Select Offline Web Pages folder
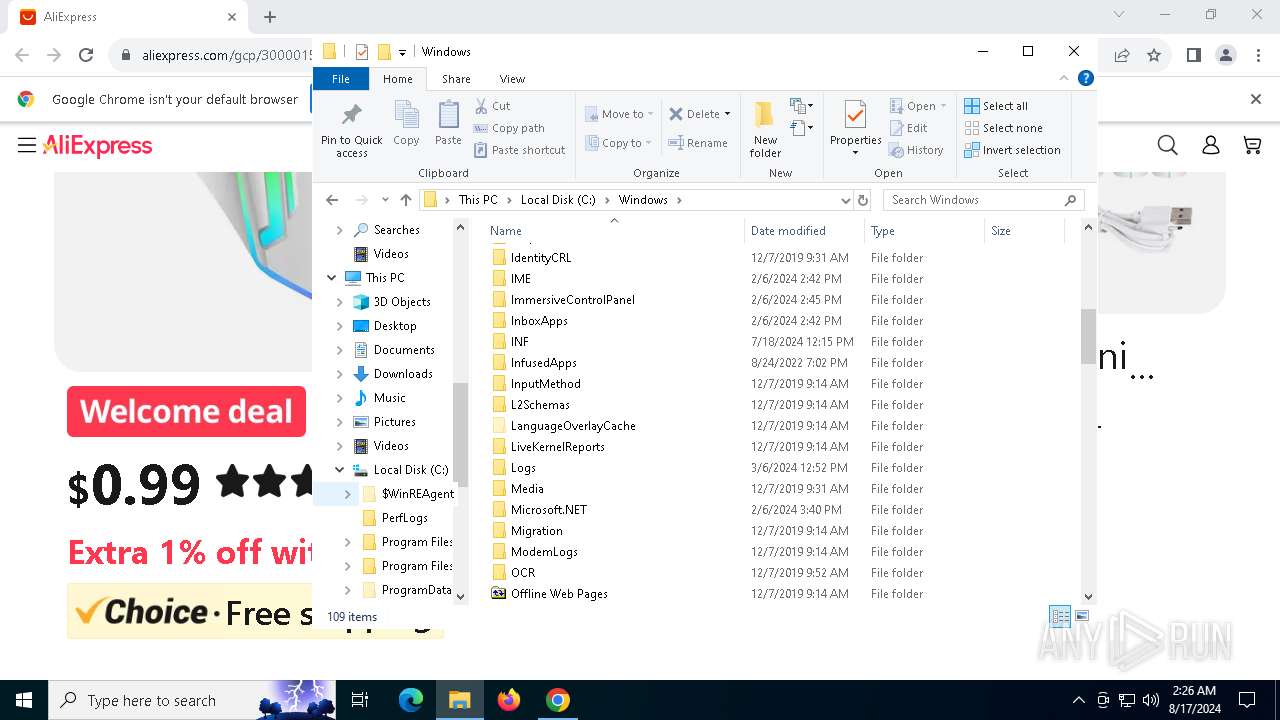 pos(559,594)
